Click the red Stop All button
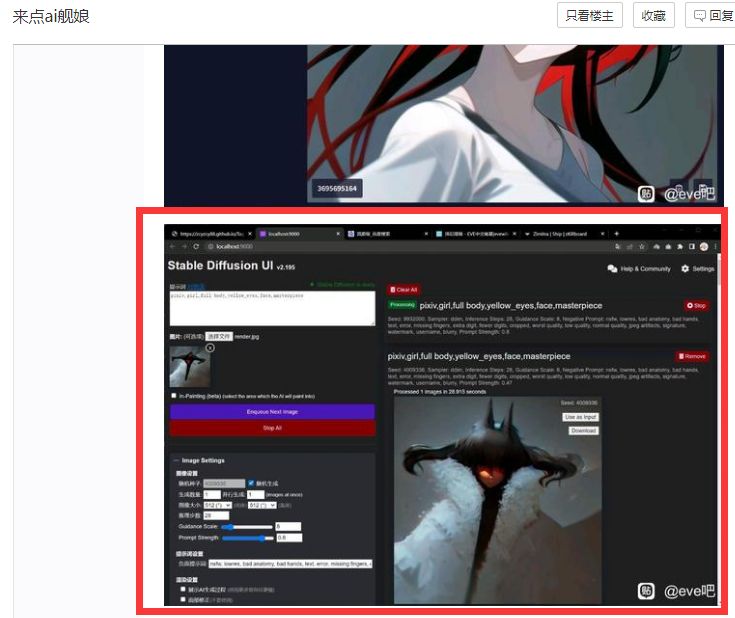Image resolution: width=735 pixels, height=618 pixels. (x=272, y=428)
